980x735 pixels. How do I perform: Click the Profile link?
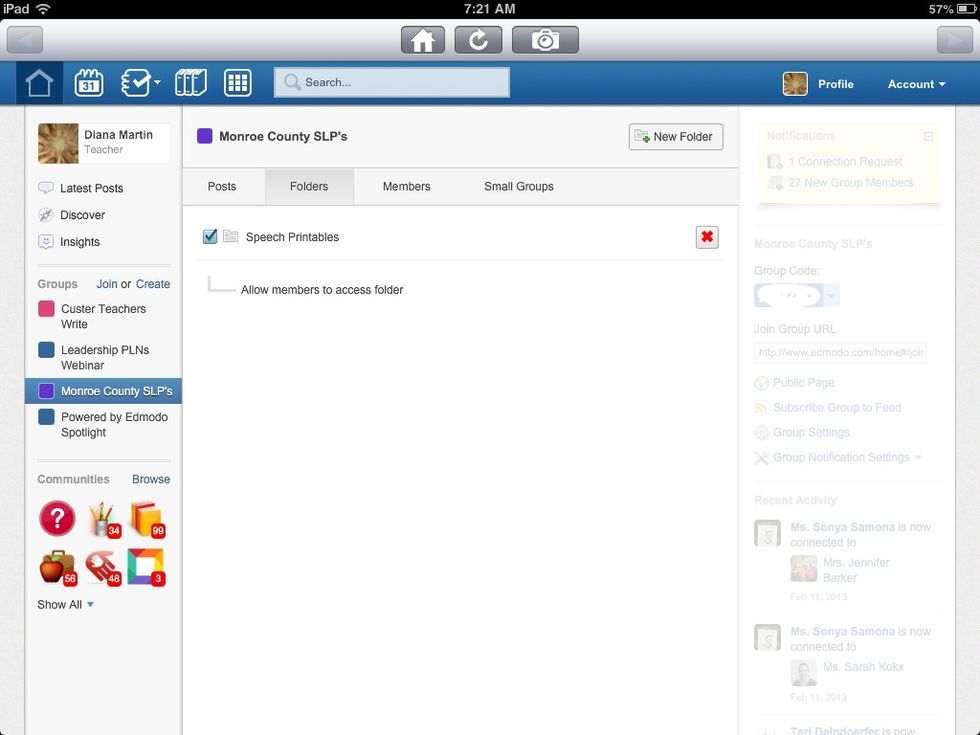tap(836, 84)
